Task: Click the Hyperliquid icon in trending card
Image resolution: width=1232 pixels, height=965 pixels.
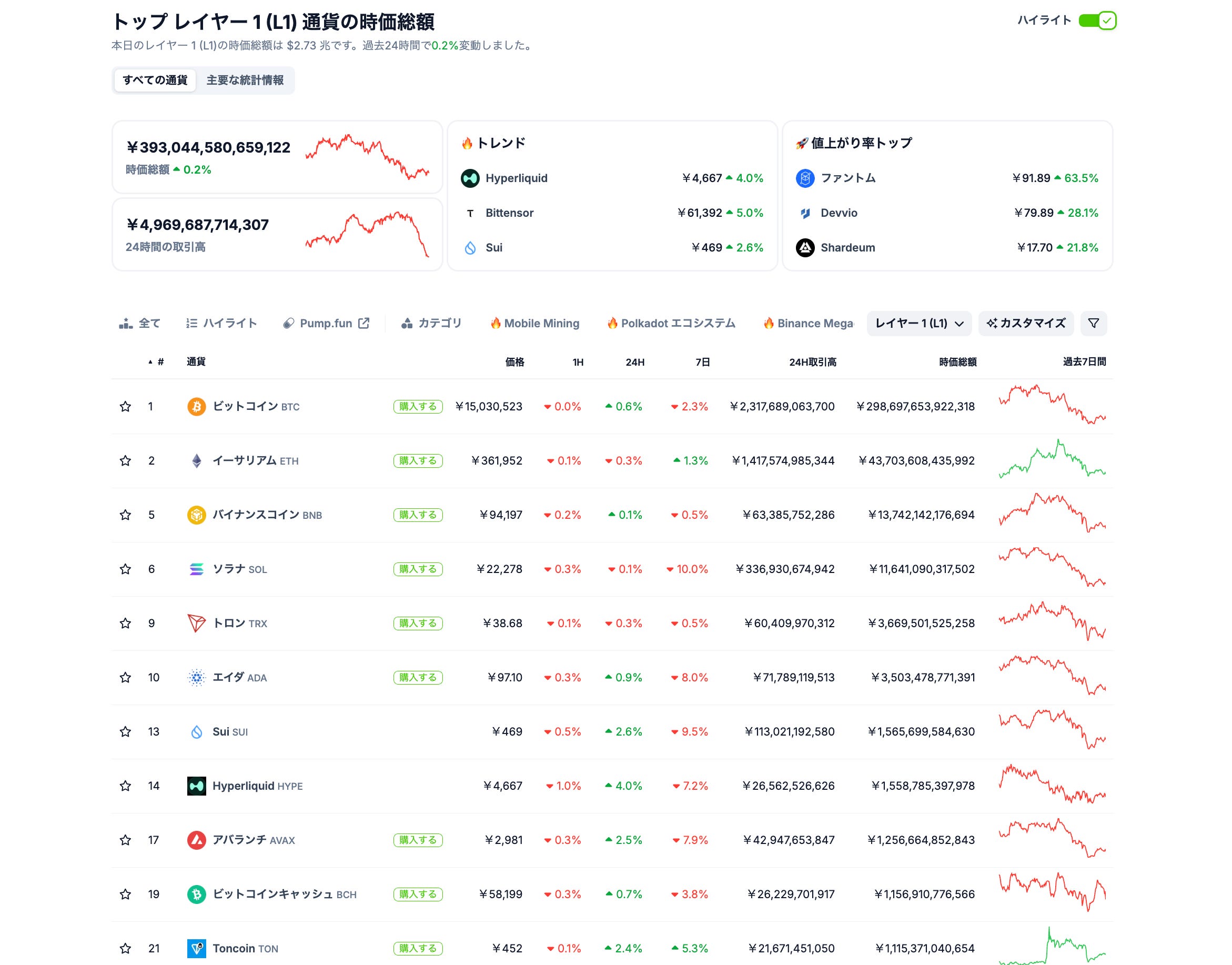Action: point(469,178)
